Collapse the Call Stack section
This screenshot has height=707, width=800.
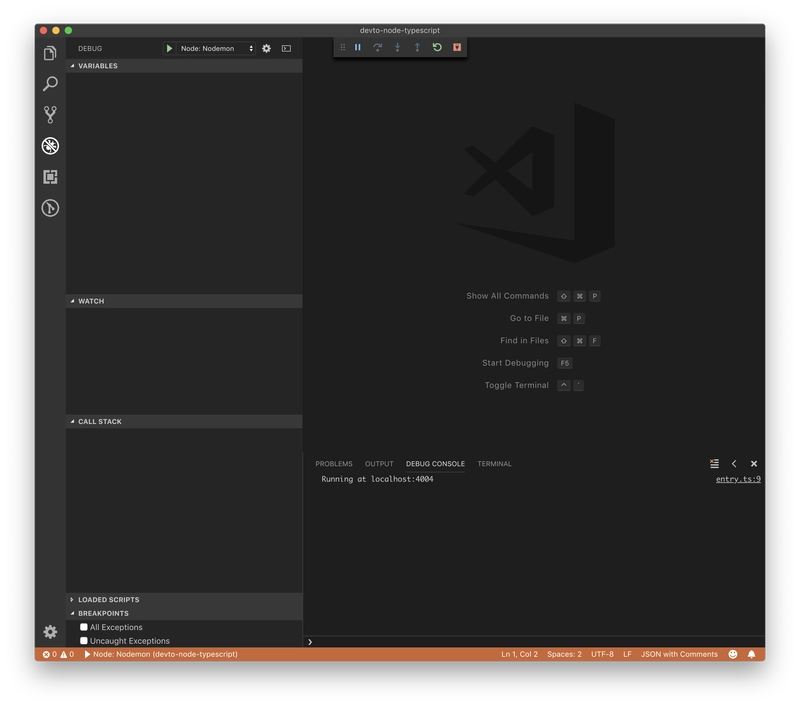pos(184,421)
